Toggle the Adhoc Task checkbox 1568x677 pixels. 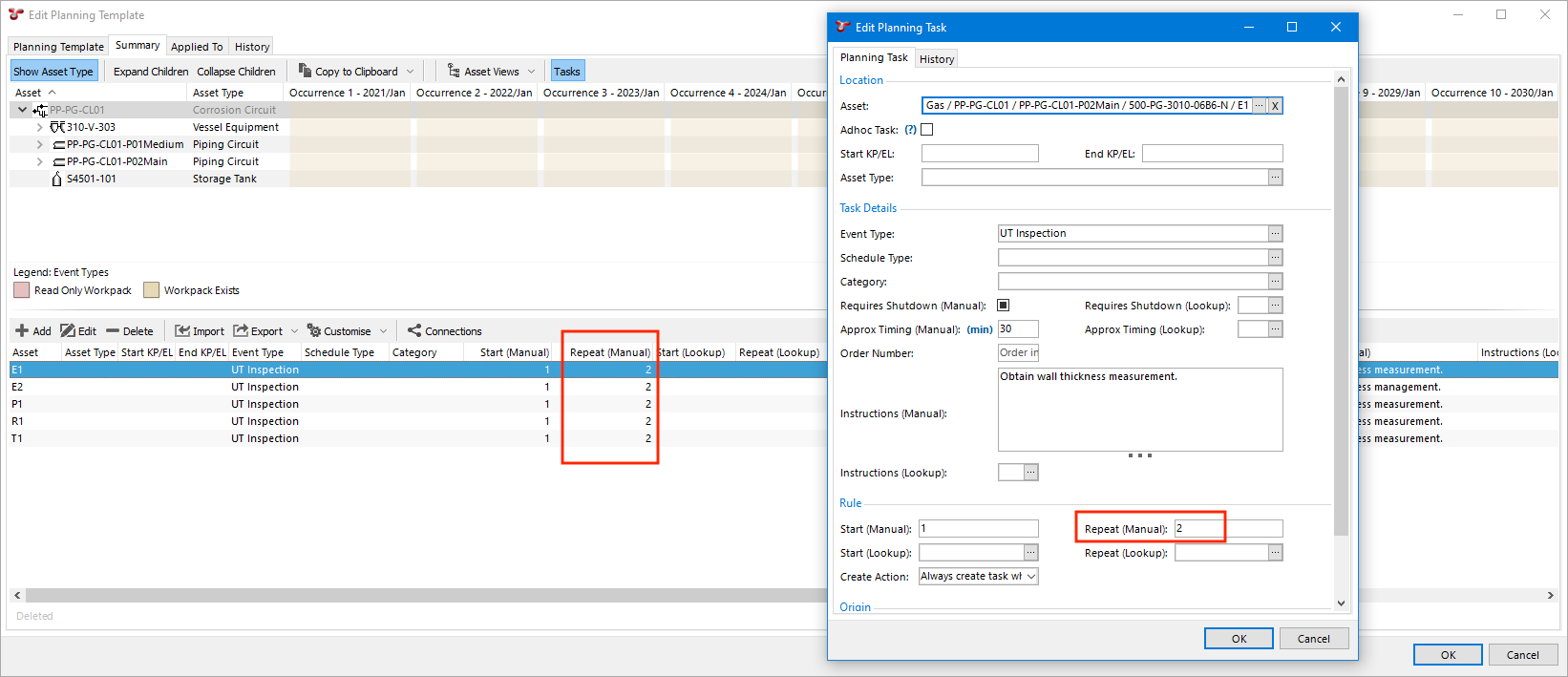926,130
